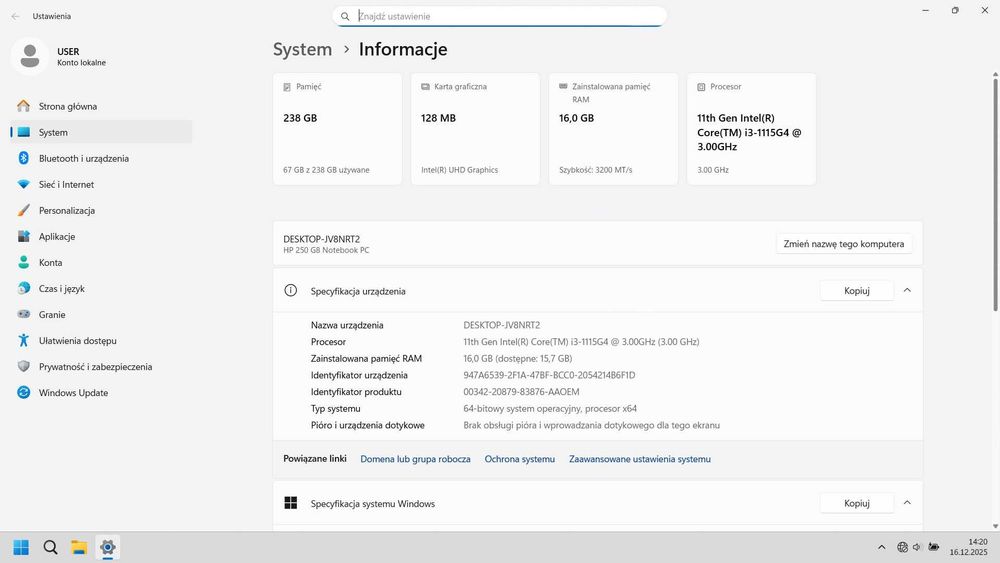Show hidden tray icons chevron
This screenshot has width=1000, height=563.
point(881,547)
